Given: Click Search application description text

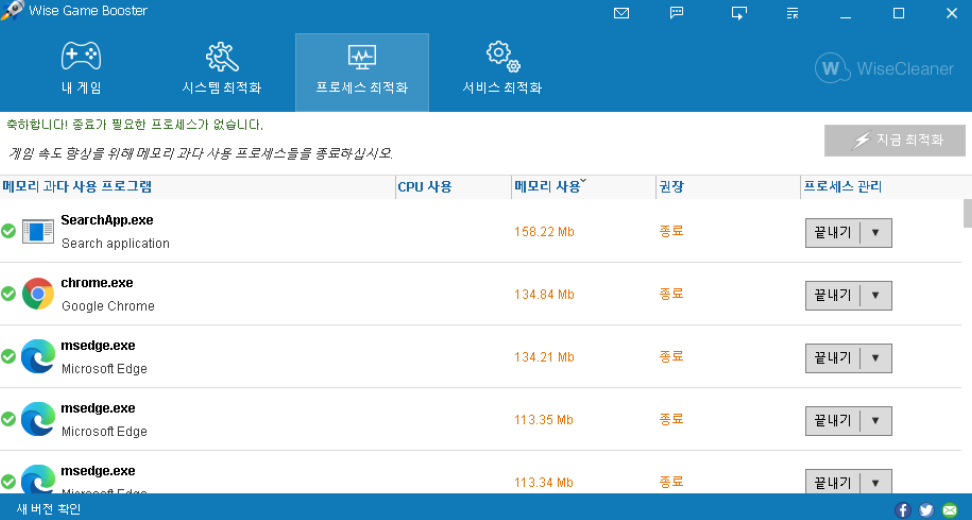Looking at the screenshot, I should click(115, 244).
